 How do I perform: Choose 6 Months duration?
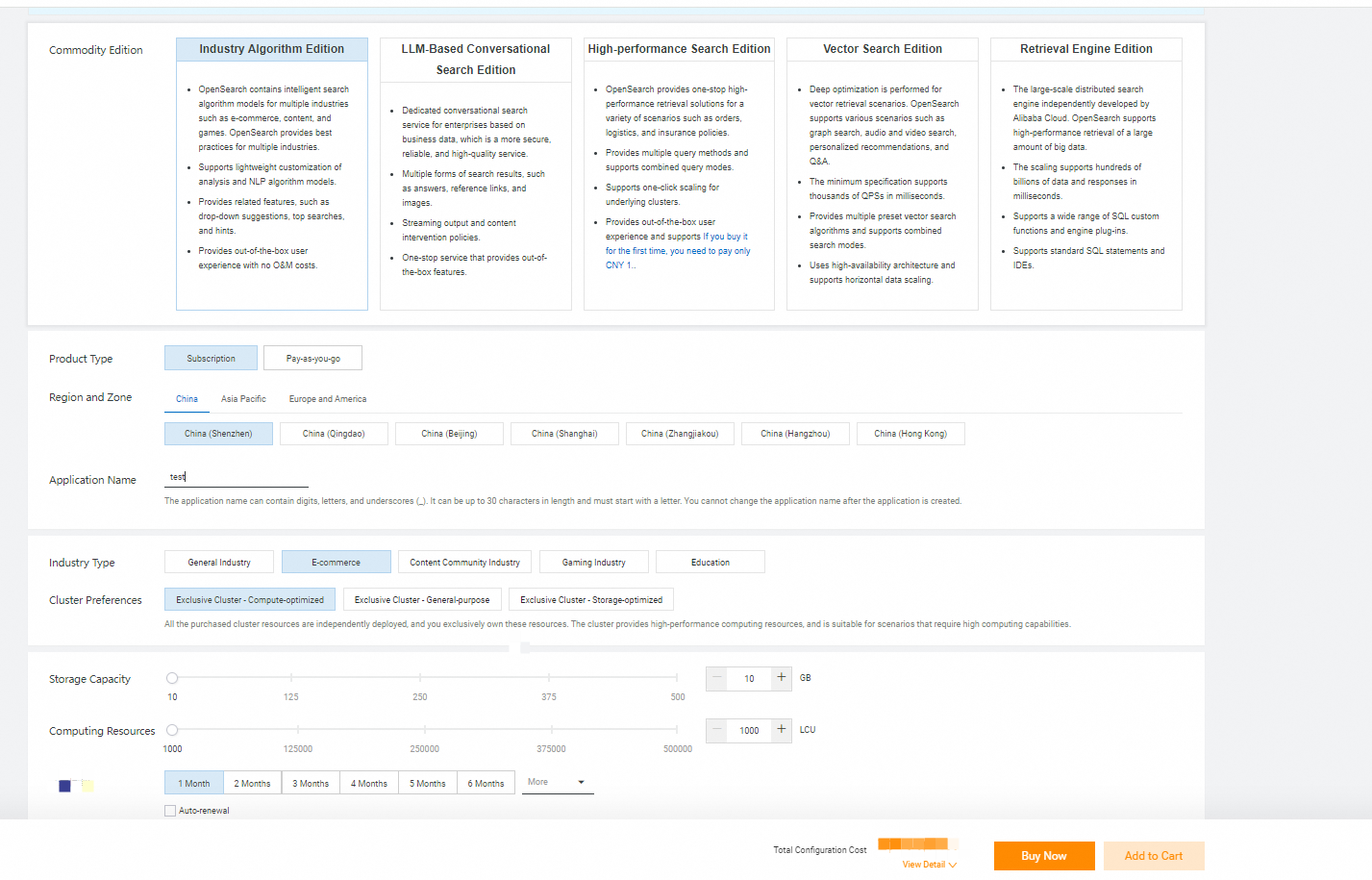[486, 783]
